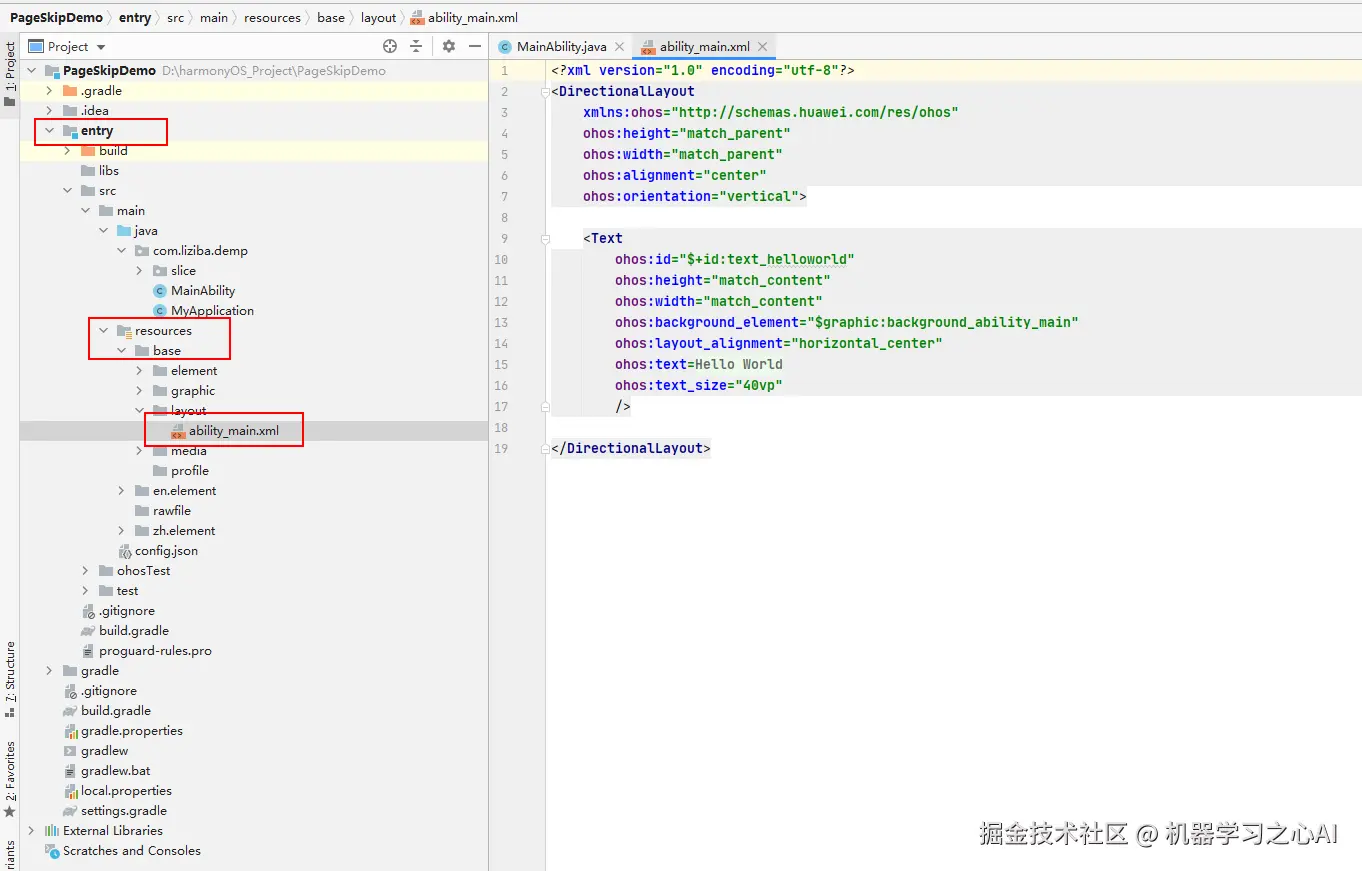Screen dimensions: 1362x871
Task: Click the gradle.properties file icon
Action: (70, 731)
